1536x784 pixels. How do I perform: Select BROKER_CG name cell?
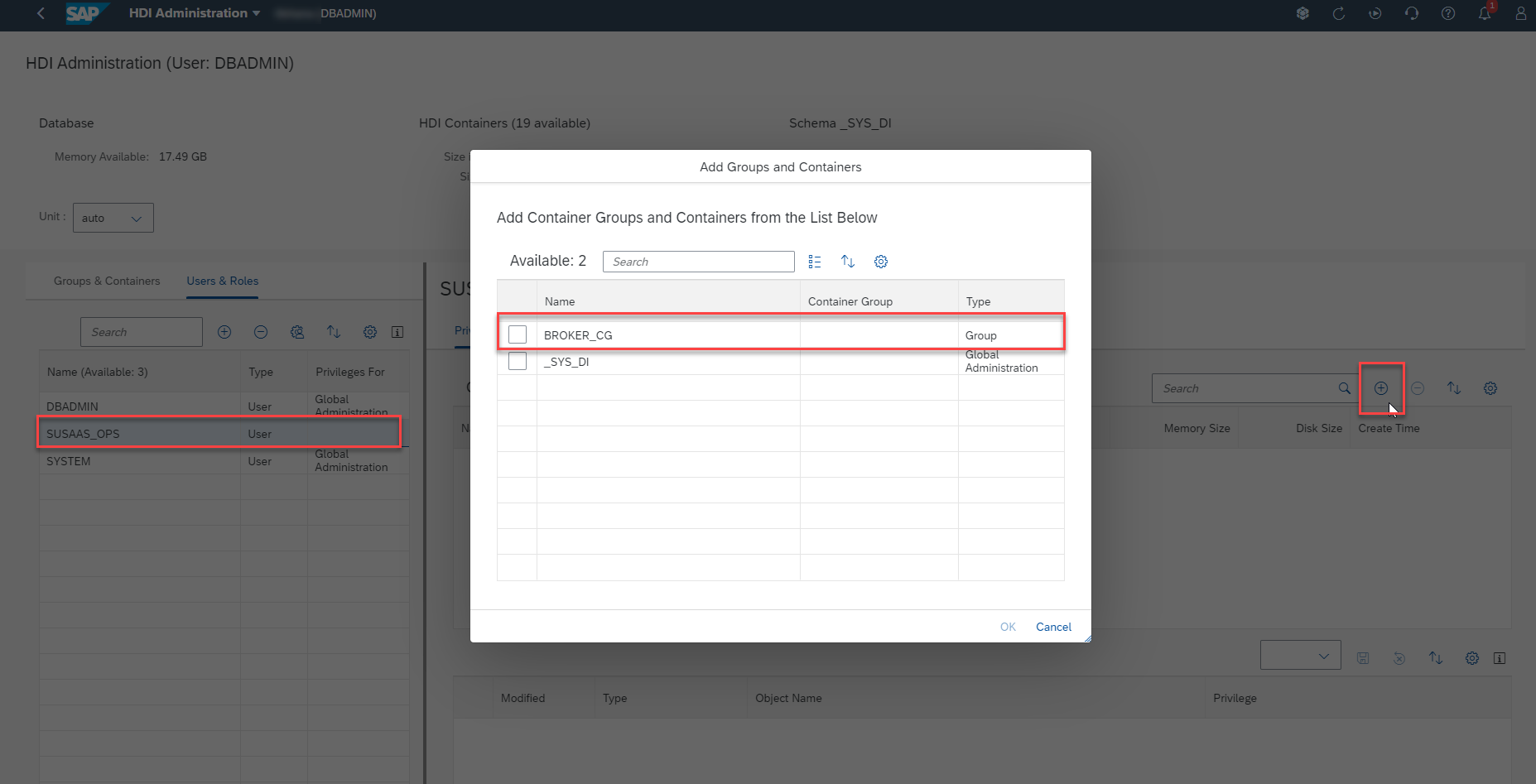tap(578, 335)
